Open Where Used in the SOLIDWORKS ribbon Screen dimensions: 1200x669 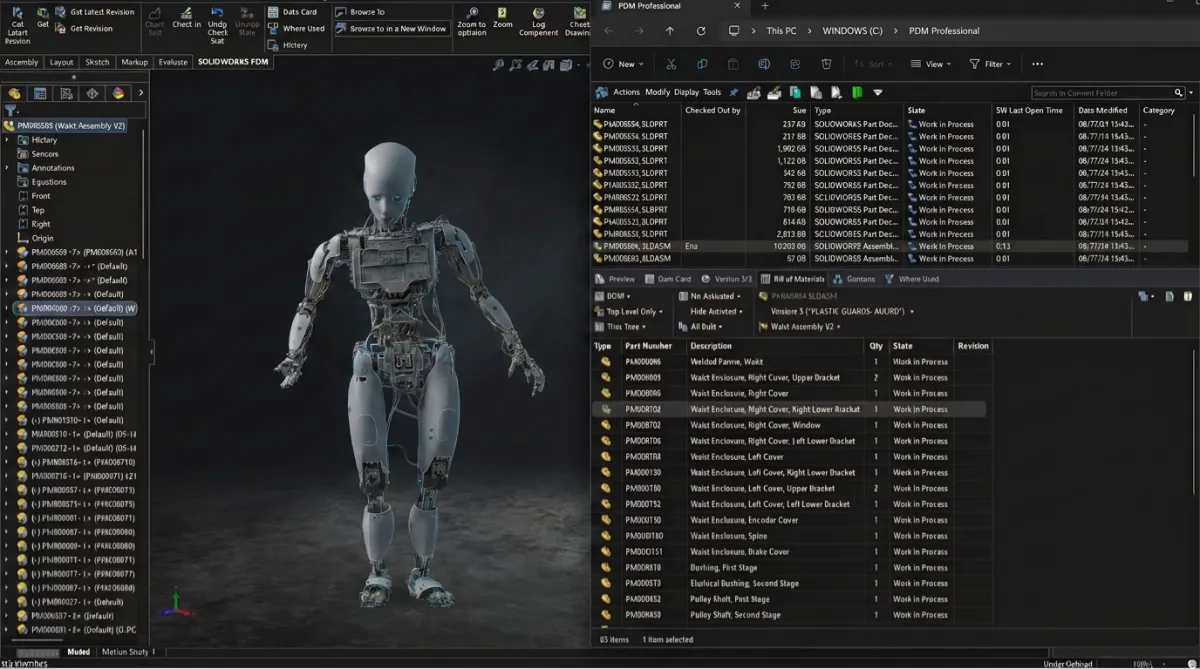[296, 28]
